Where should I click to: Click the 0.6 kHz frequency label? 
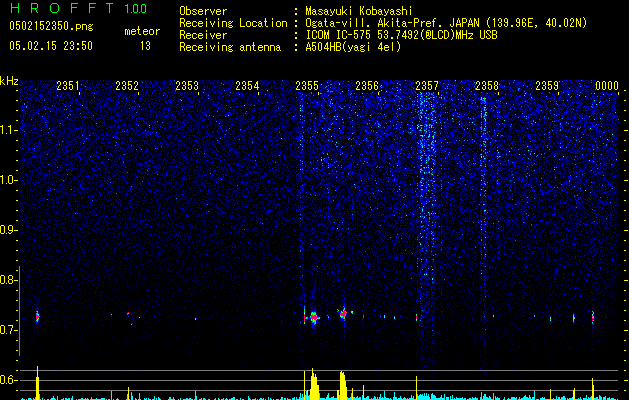coord(7,380)
